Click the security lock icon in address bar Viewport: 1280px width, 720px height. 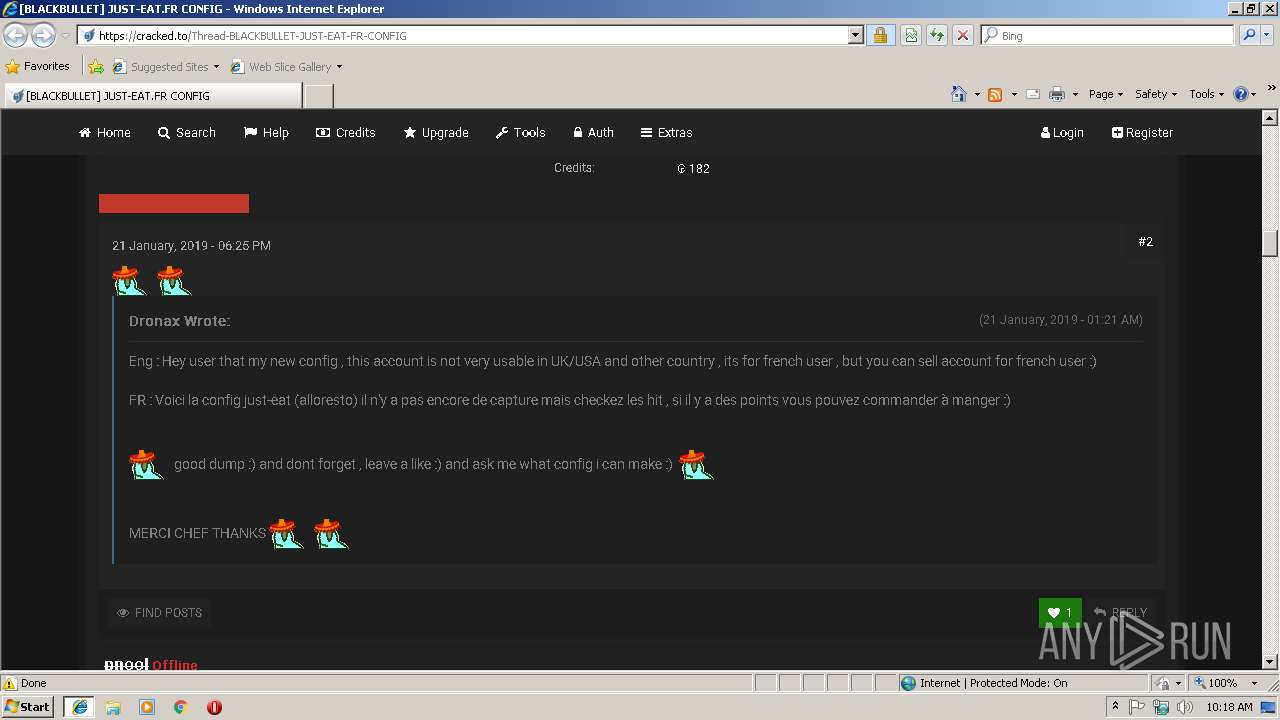click(x=879, y=35)
